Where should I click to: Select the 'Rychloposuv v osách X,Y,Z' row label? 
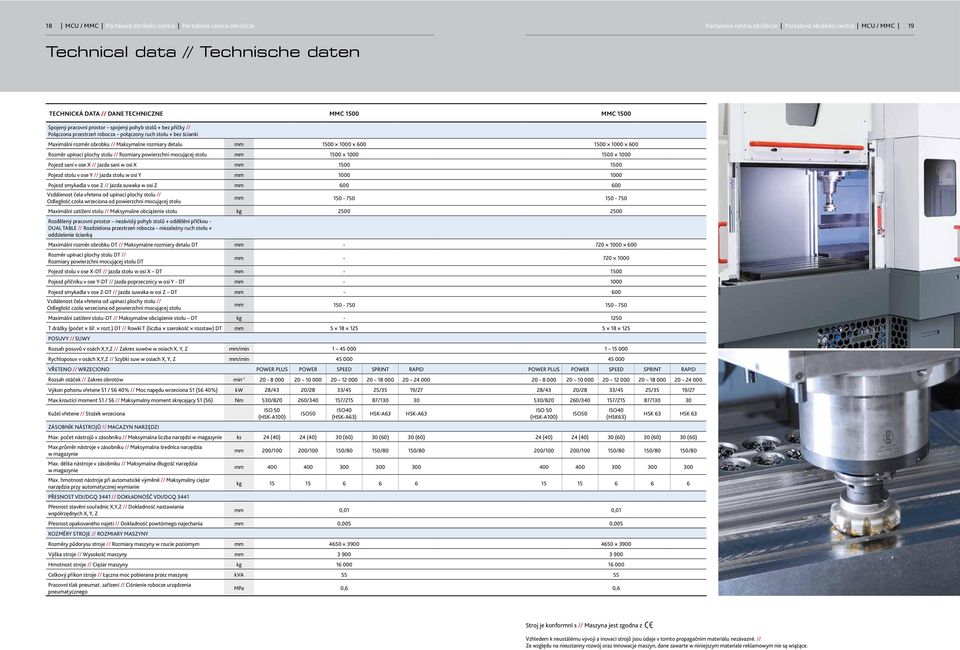click(x=111, y=359)
